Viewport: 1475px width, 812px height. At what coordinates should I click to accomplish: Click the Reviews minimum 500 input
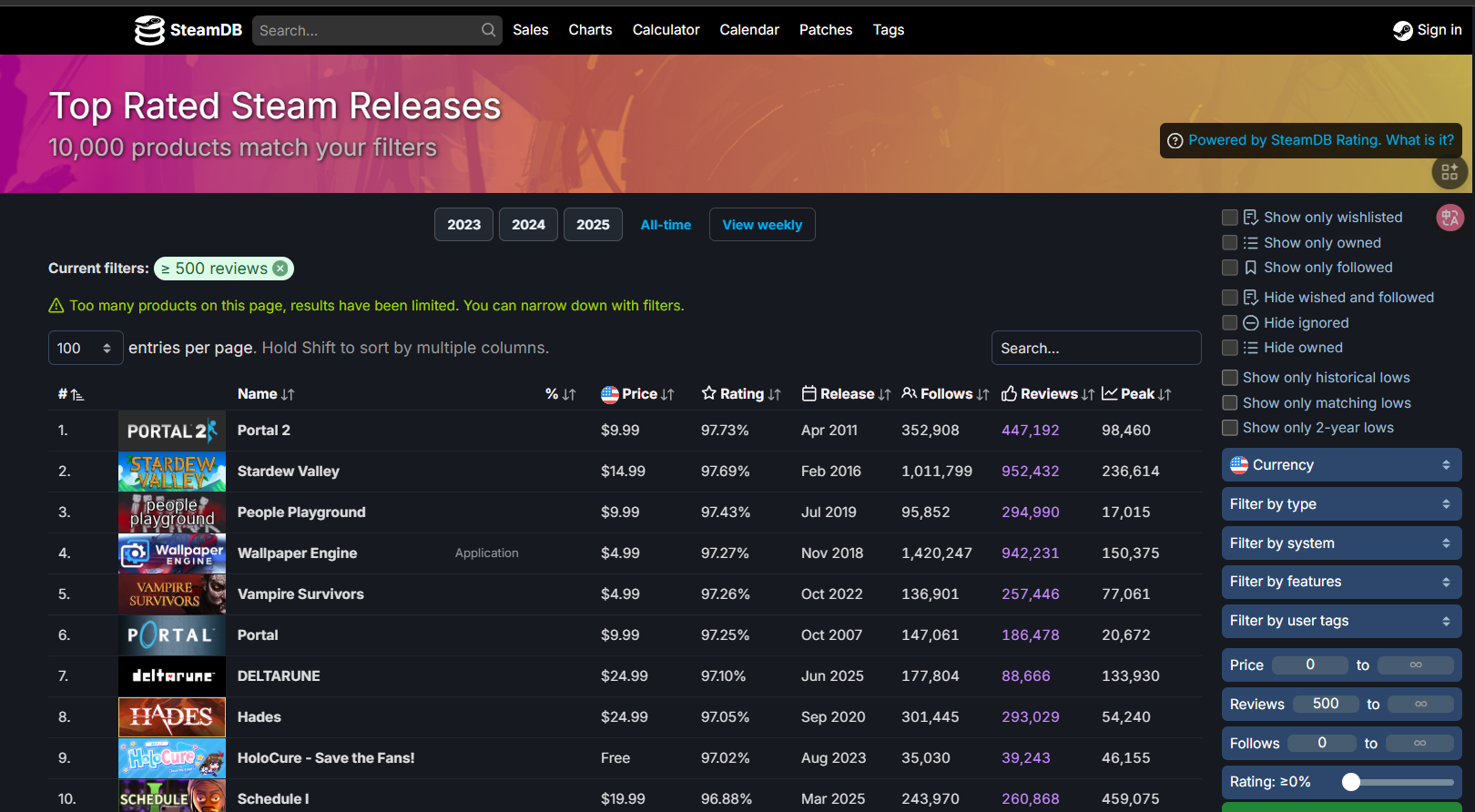[1326, 704]
